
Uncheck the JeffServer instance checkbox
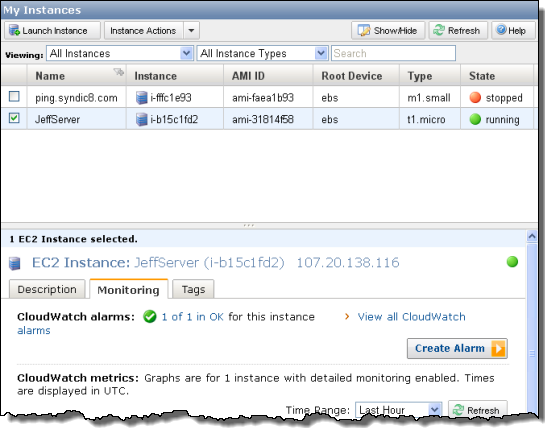click(x=14, y=118)
